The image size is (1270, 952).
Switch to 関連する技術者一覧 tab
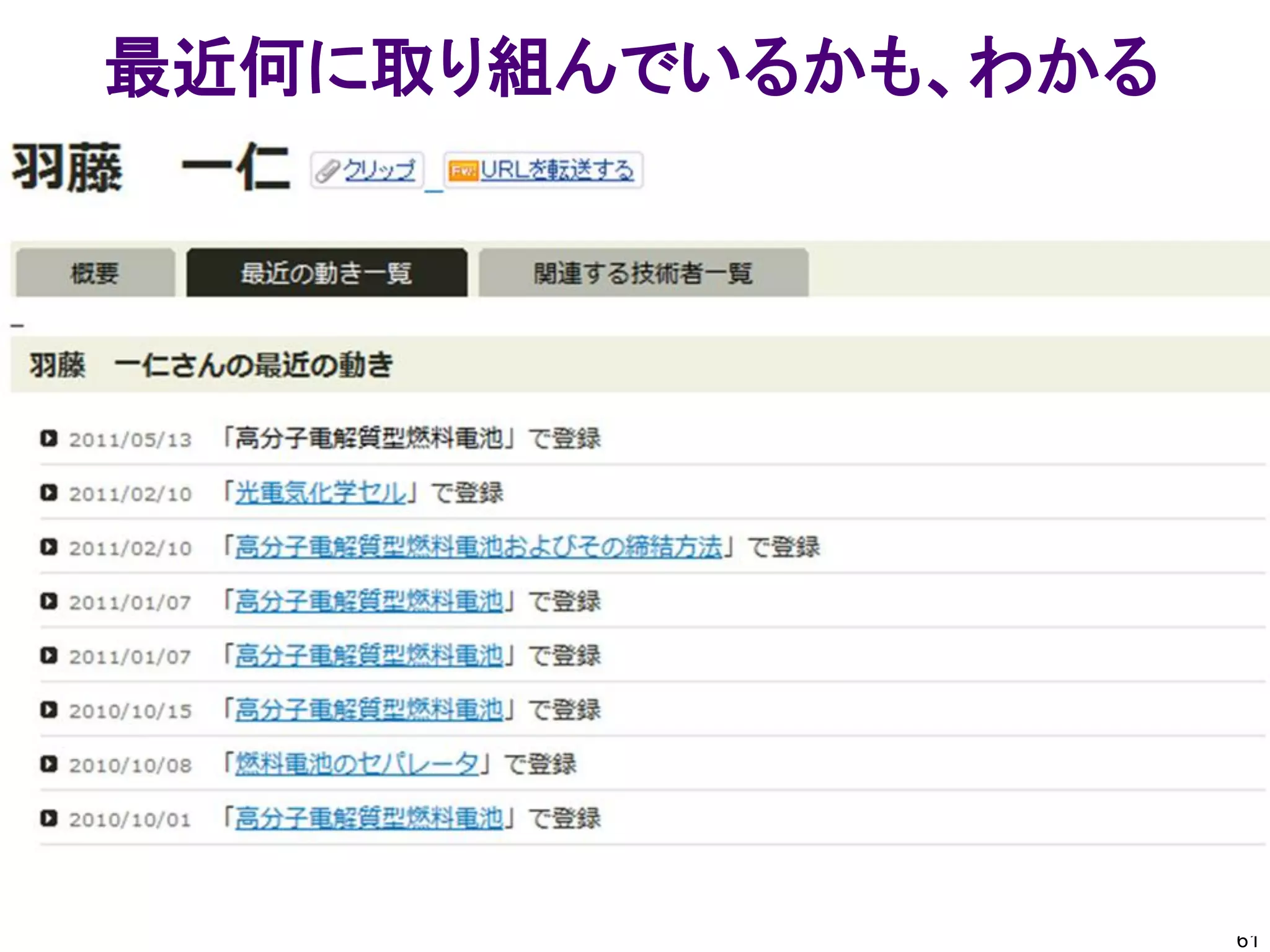644,273
